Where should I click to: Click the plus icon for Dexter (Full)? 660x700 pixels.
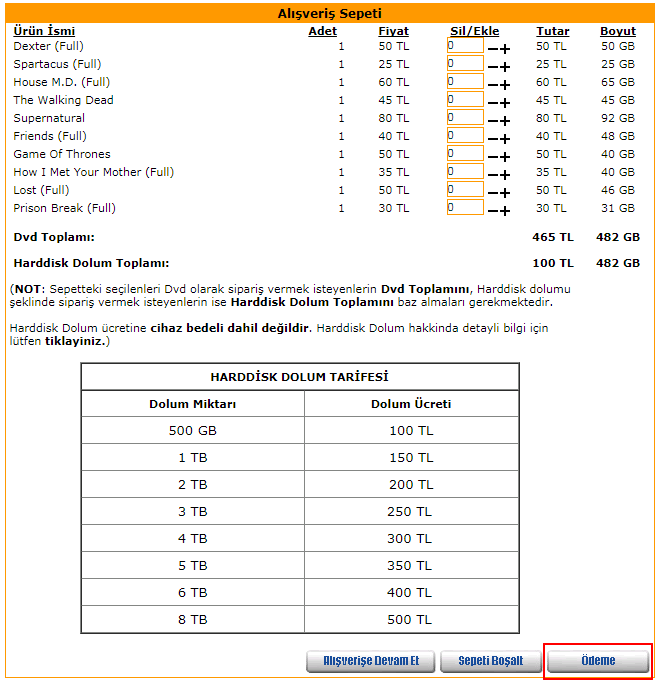[505, 49]
